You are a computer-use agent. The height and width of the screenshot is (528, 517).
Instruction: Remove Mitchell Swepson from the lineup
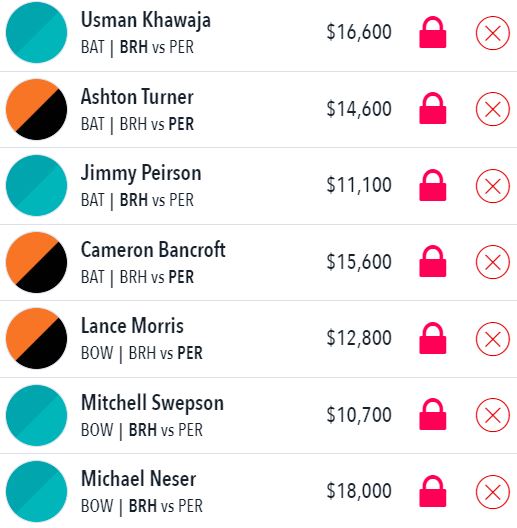coord(492,415)
